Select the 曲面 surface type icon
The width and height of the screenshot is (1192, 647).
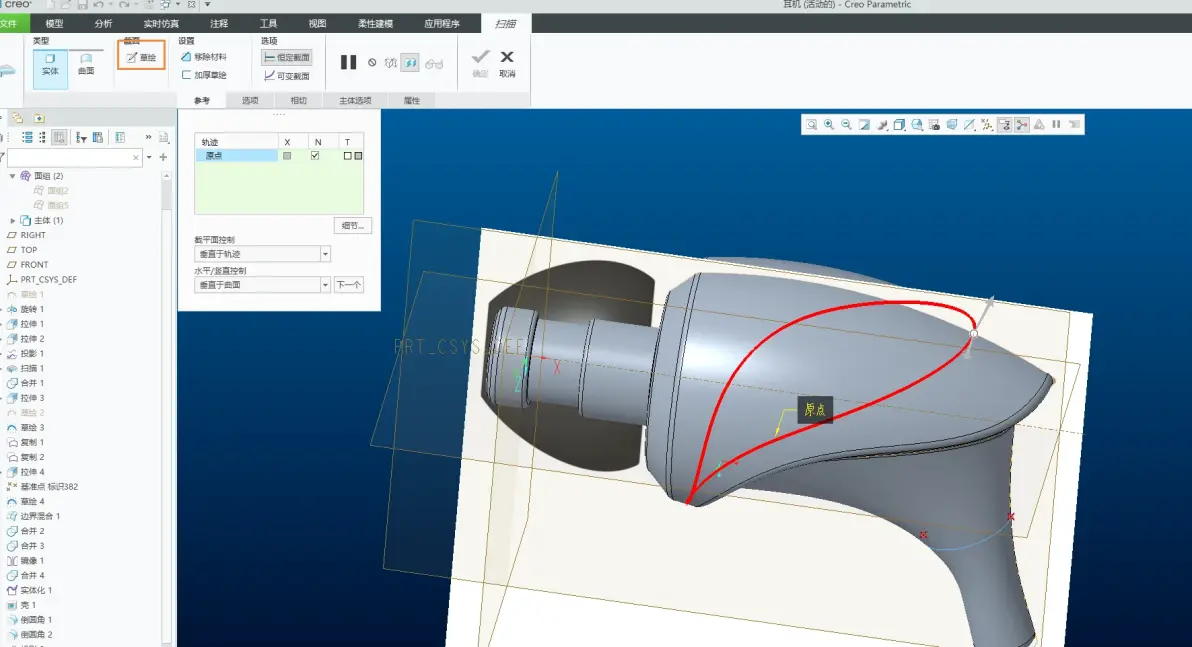pos(86,65)
